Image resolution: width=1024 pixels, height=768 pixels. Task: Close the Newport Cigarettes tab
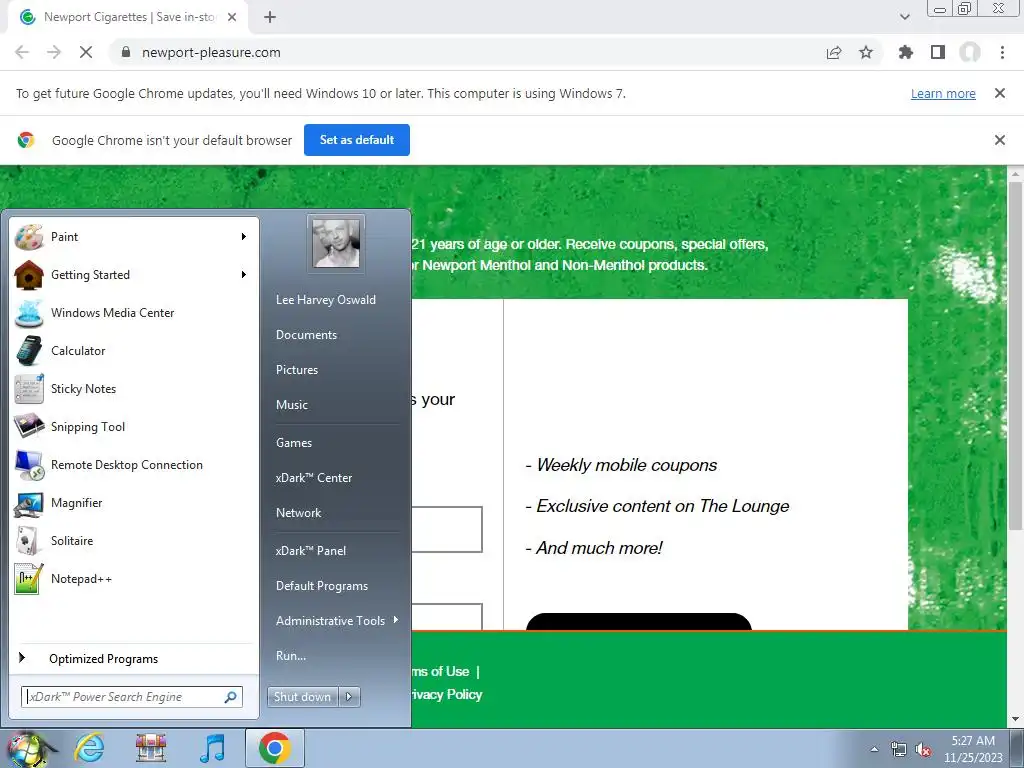(x=232, y=18)
